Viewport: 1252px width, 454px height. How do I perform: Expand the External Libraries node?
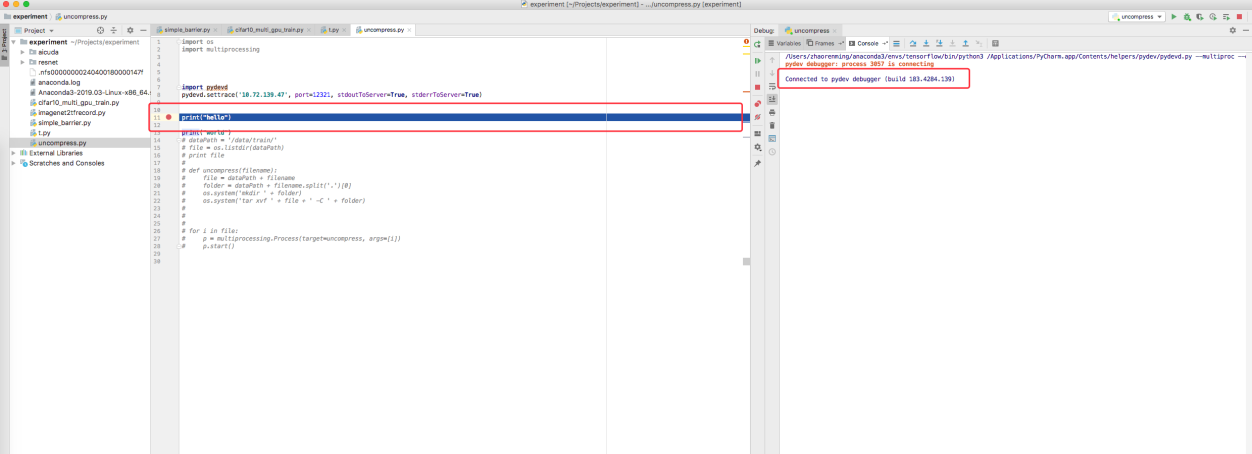pos(13,153)
